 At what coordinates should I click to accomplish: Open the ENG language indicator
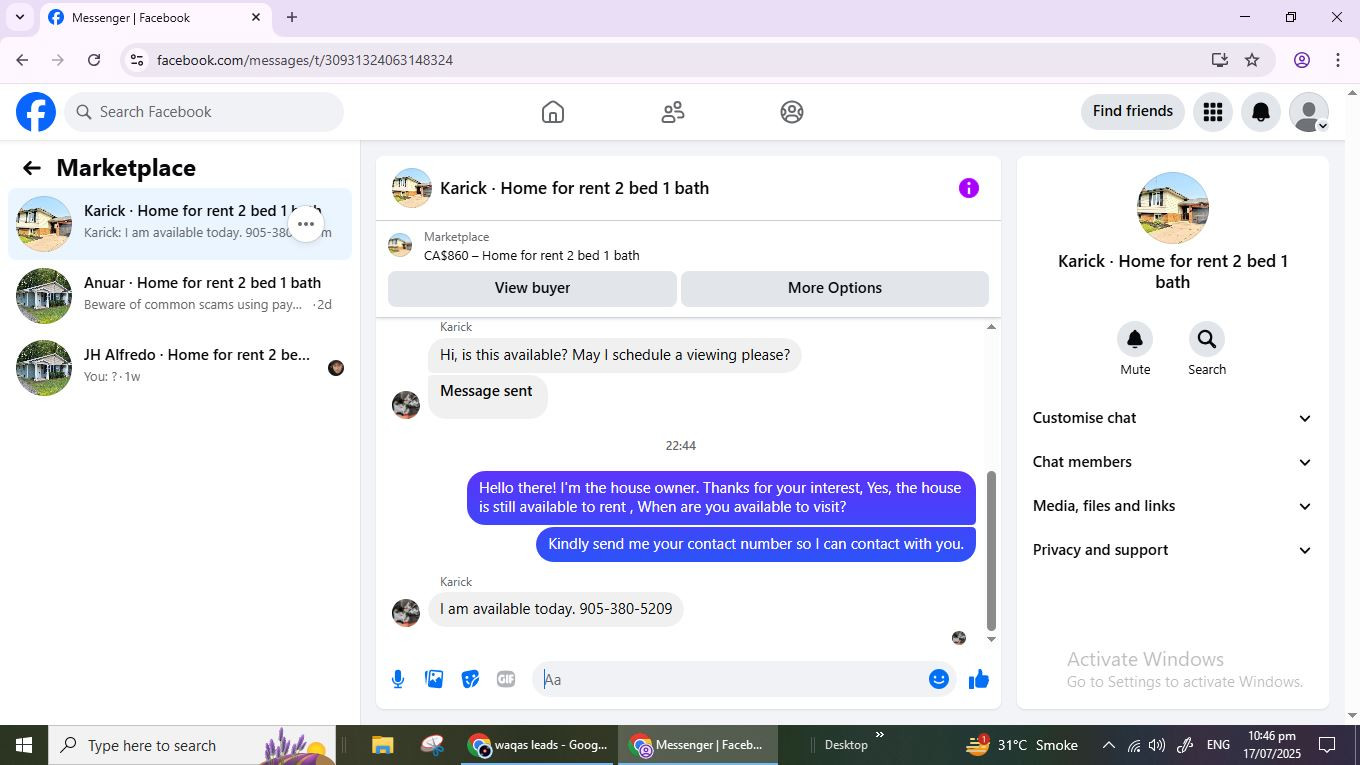1218,745
